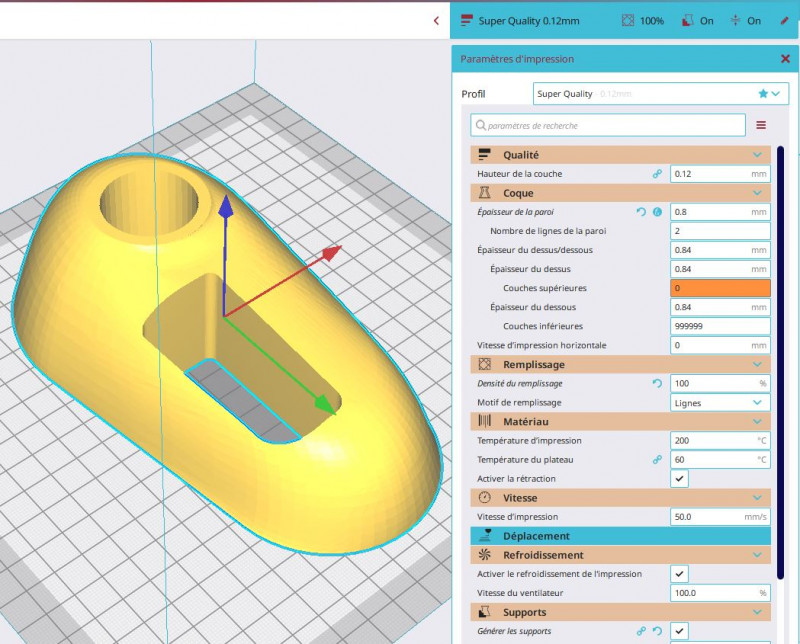Click the link icon beside Température du plateau

pyautogui.click(x=657, y=460)
